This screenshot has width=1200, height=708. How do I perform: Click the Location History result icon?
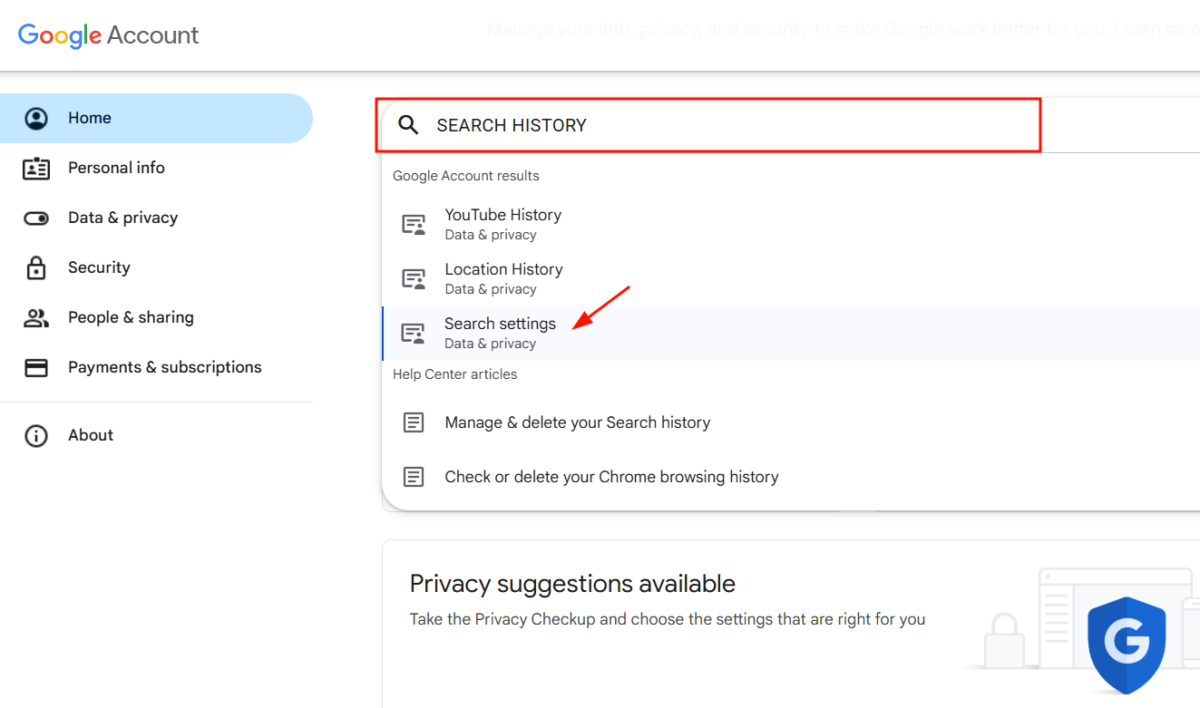[x=413, y=278]
